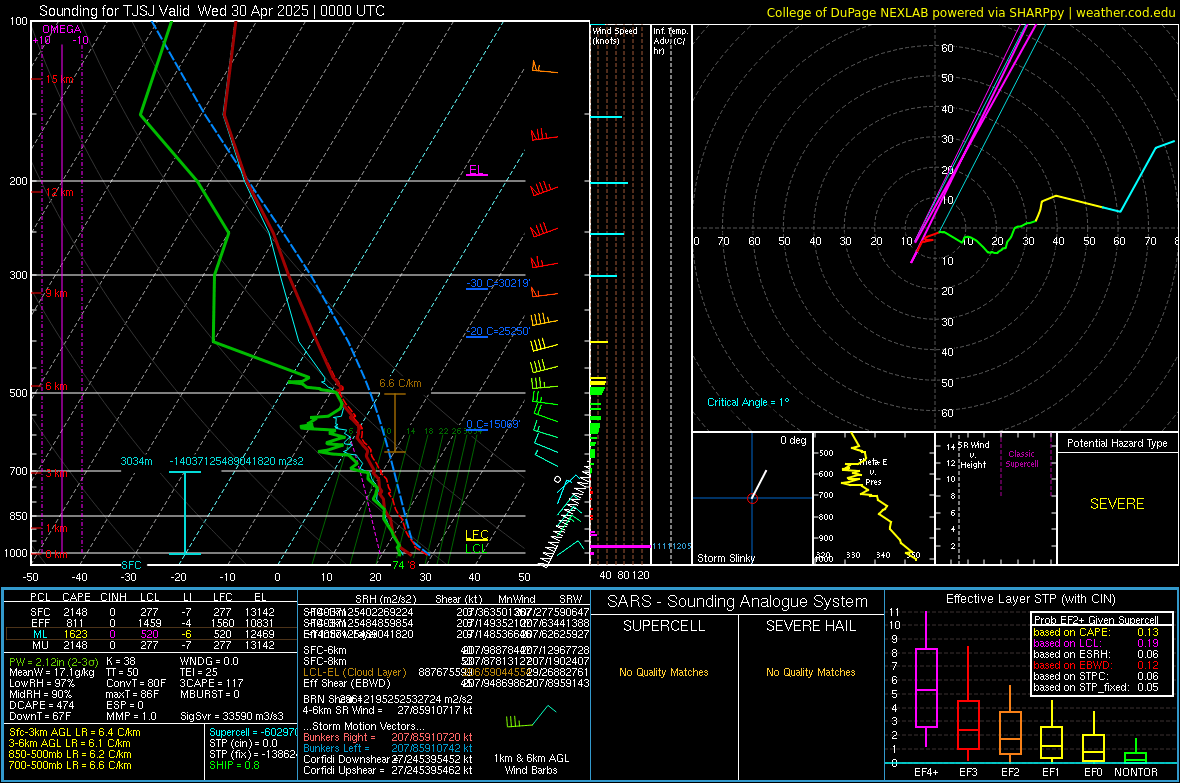Image resolution: width=1180 pixels, height=783 pixels.
Task: Click the Supercell composite value
Action: click(252, 733)
